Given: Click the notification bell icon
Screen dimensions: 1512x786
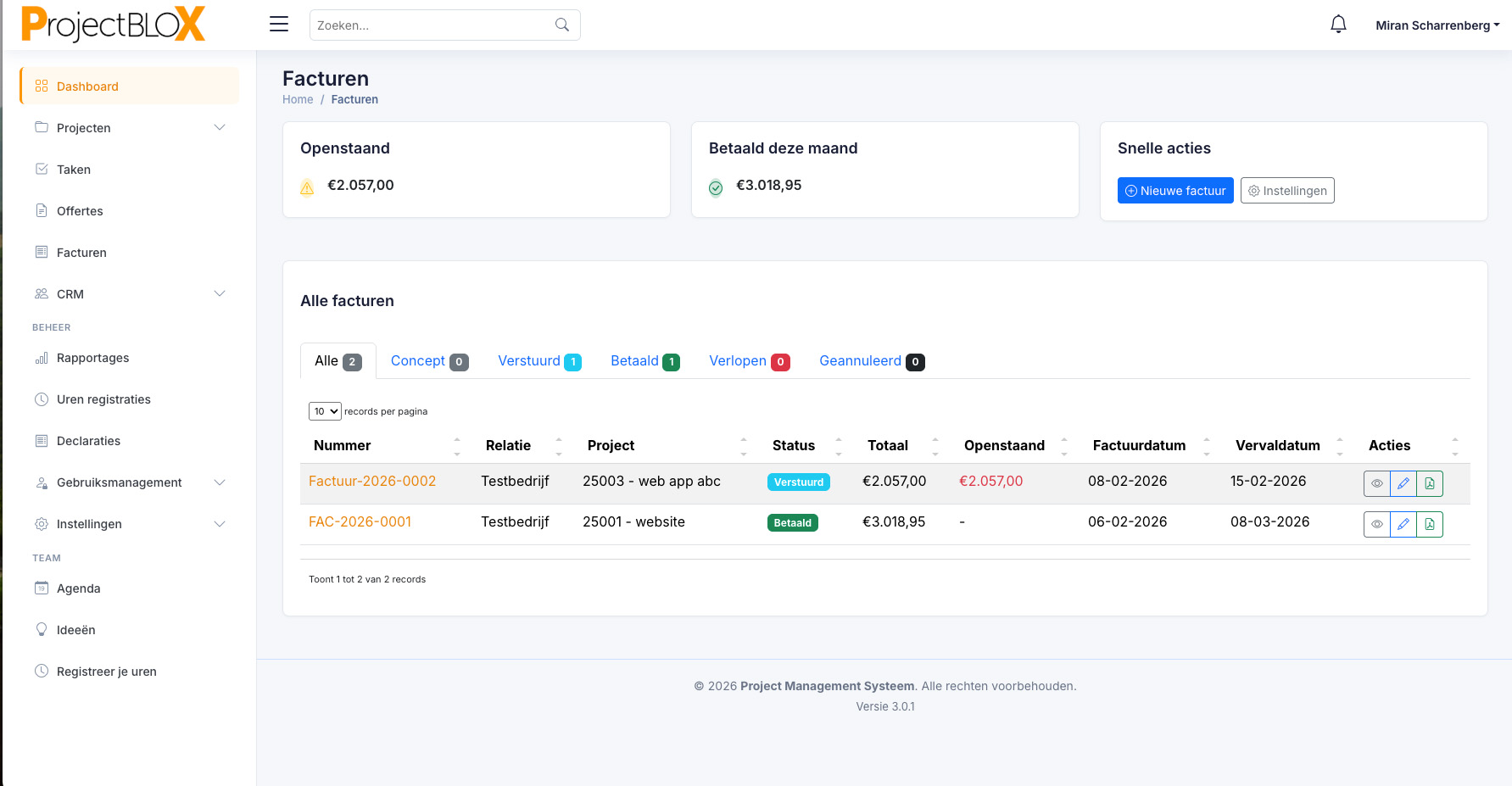Looking at the screenshot, I should coord(1338,25).
